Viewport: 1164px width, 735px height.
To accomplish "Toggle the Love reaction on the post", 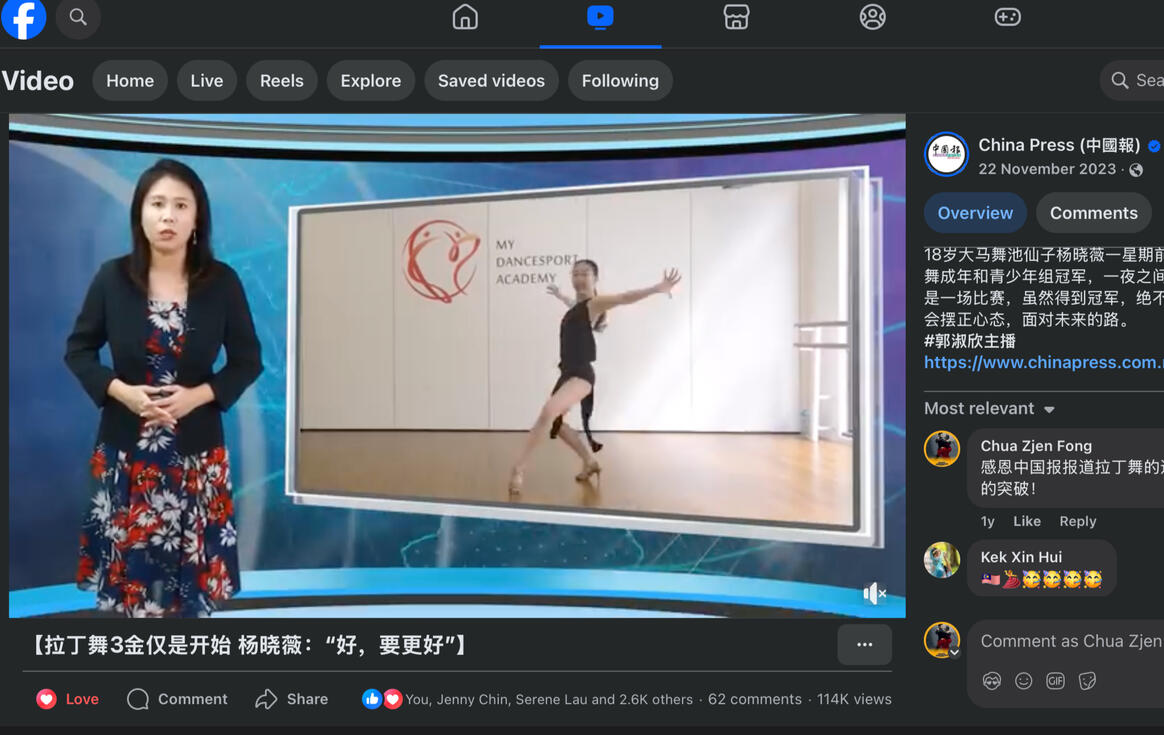I will click(66, 699).
